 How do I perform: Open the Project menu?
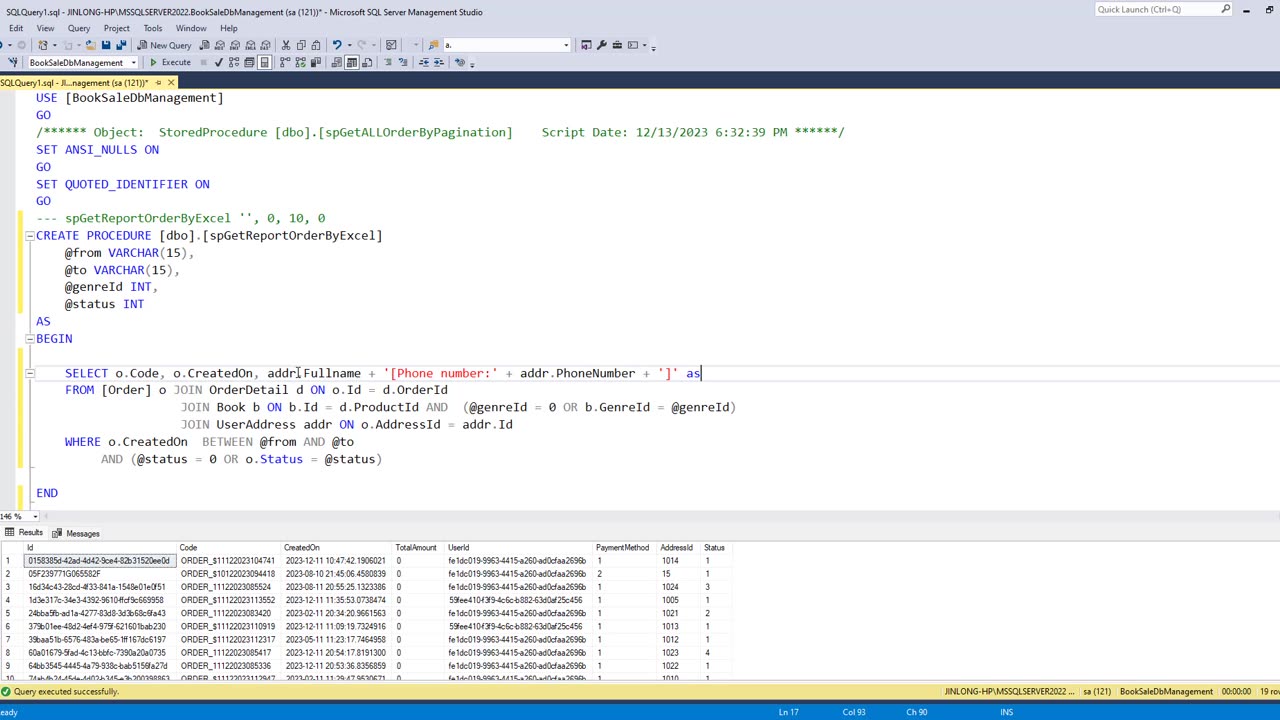click(117, 28)
